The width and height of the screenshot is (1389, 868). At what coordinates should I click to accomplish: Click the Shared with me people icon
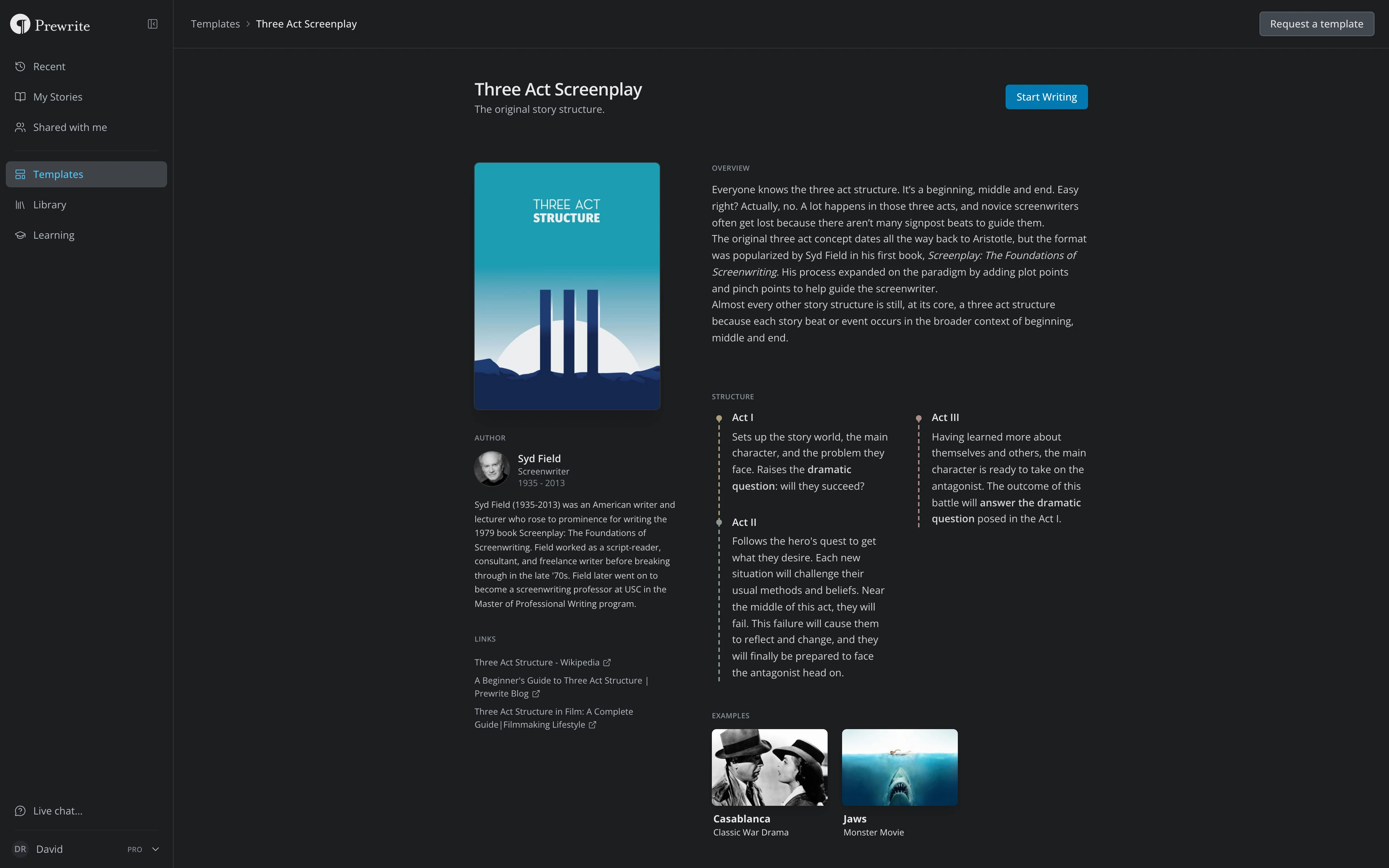click(x=20, y=127)
